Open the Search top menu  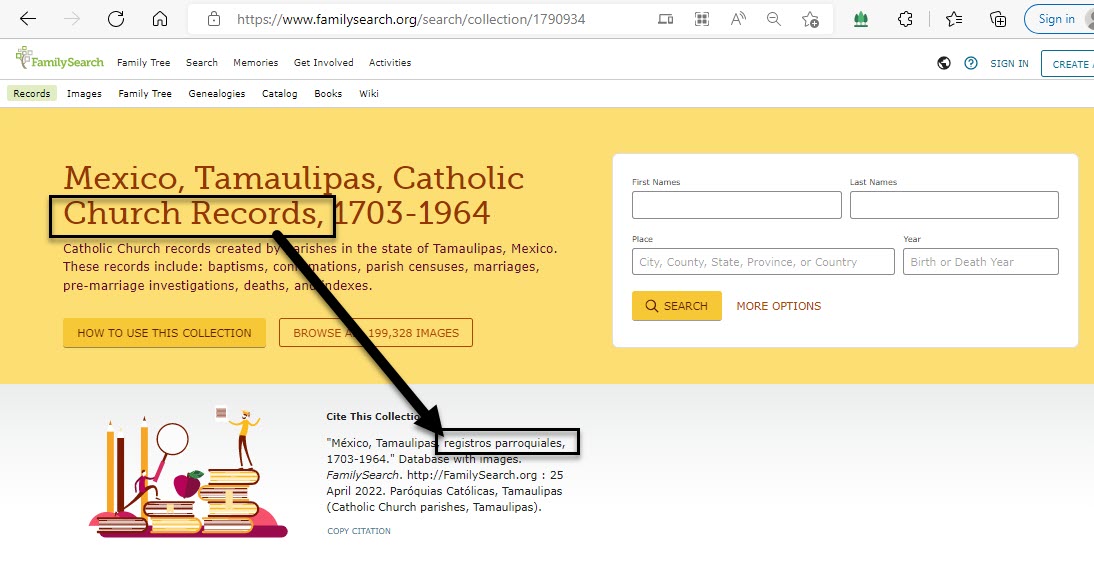click(202, 63)
